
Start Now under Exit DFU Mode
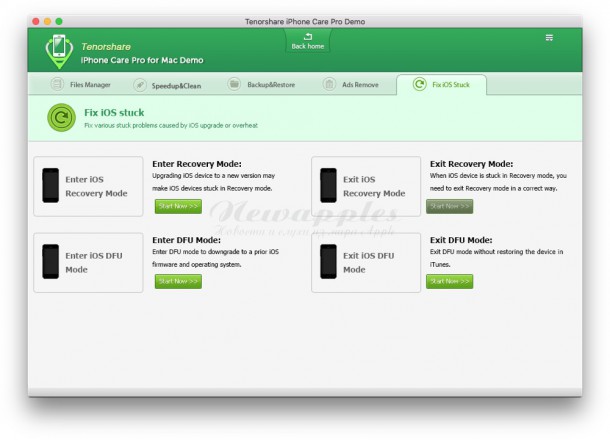click(x=449, y=281)
